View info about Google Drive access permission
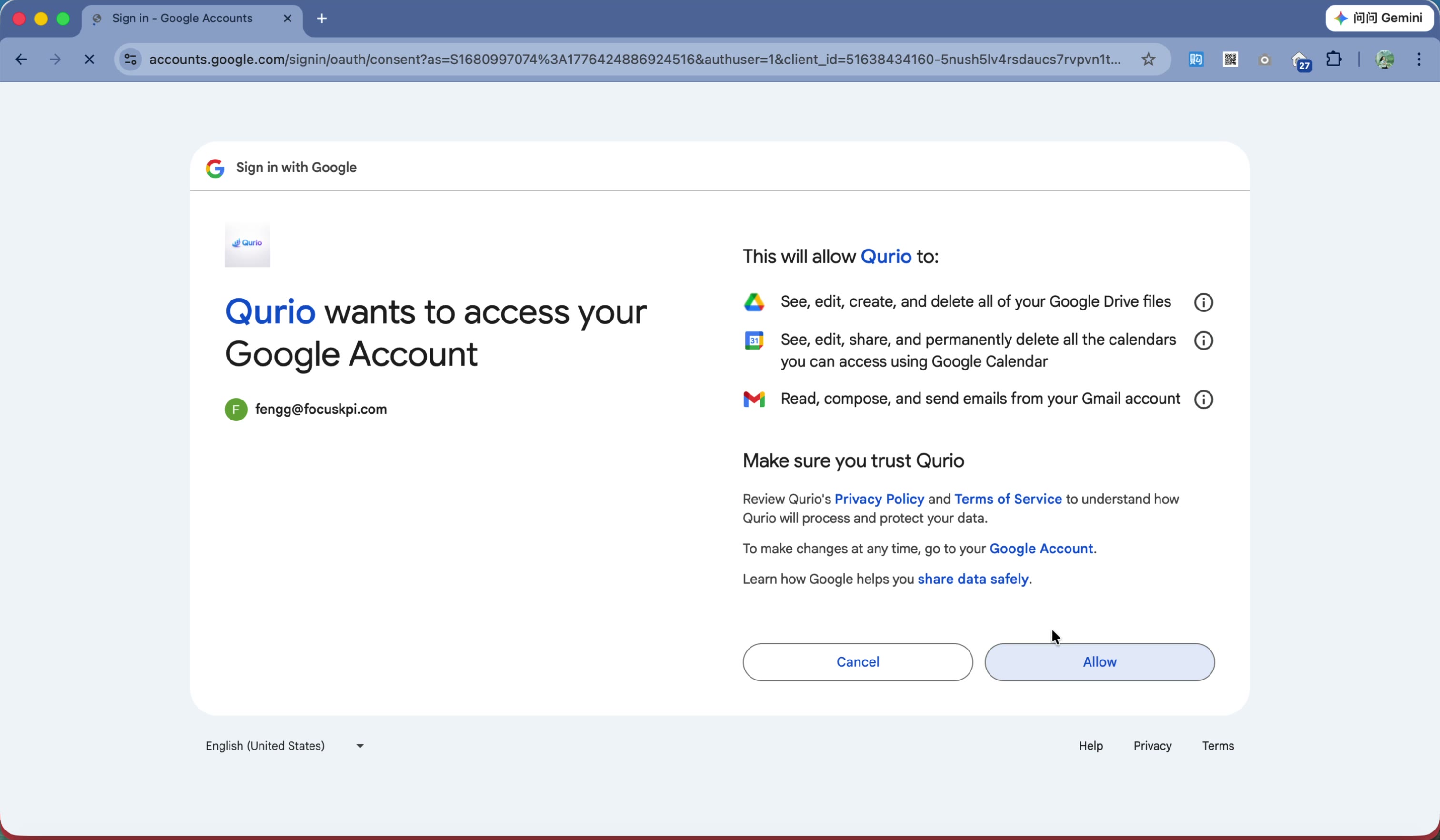1440x840 pixels. (x=1203, y=302)
